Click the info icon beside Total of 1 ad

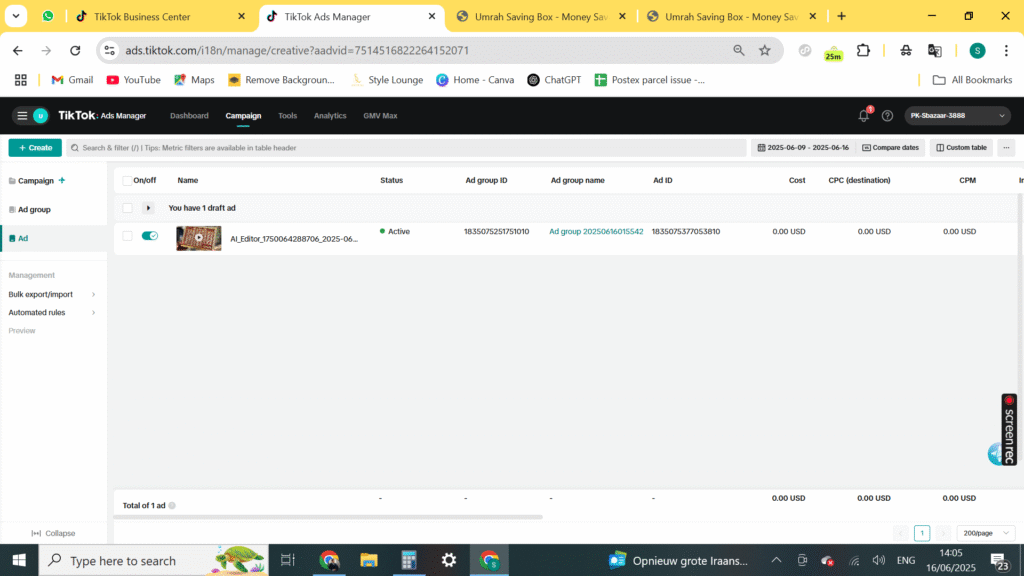(172, 506)
